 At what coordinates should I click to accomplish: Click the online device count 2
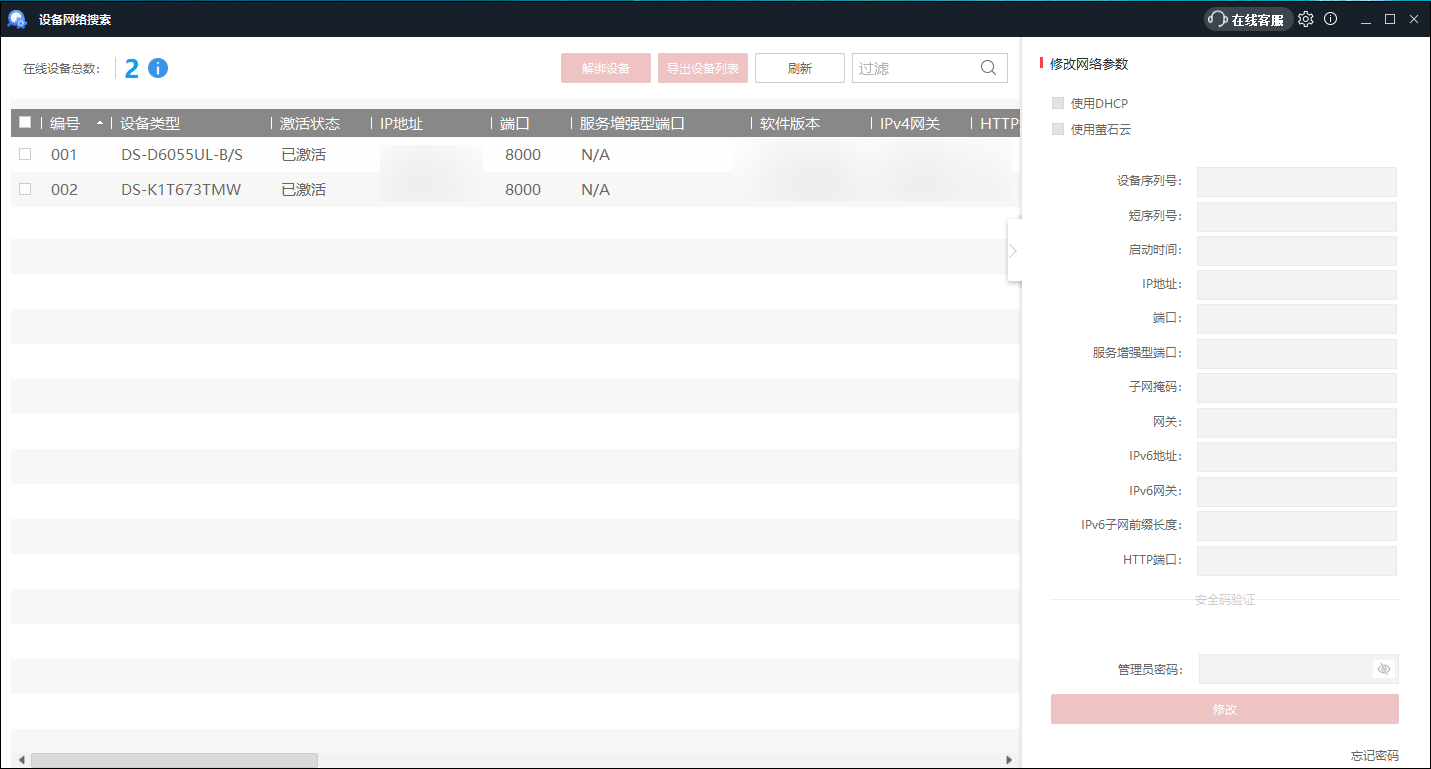coord(132,69)
